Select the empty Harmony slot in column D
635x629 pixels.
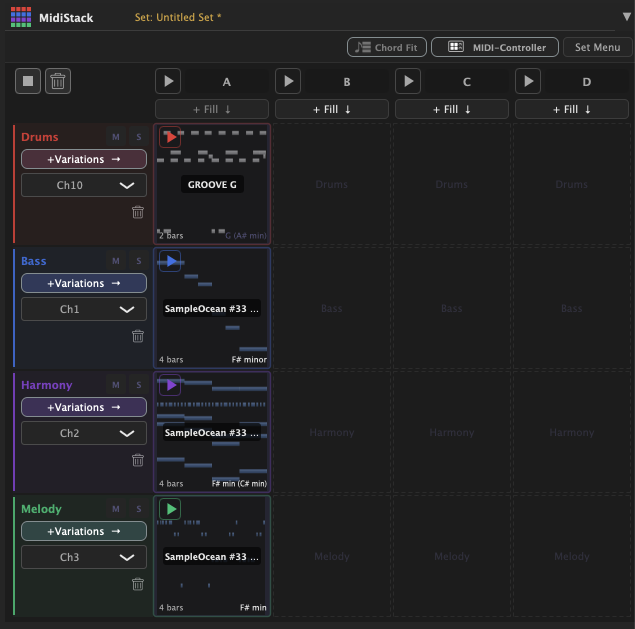(x=571, y=432)
